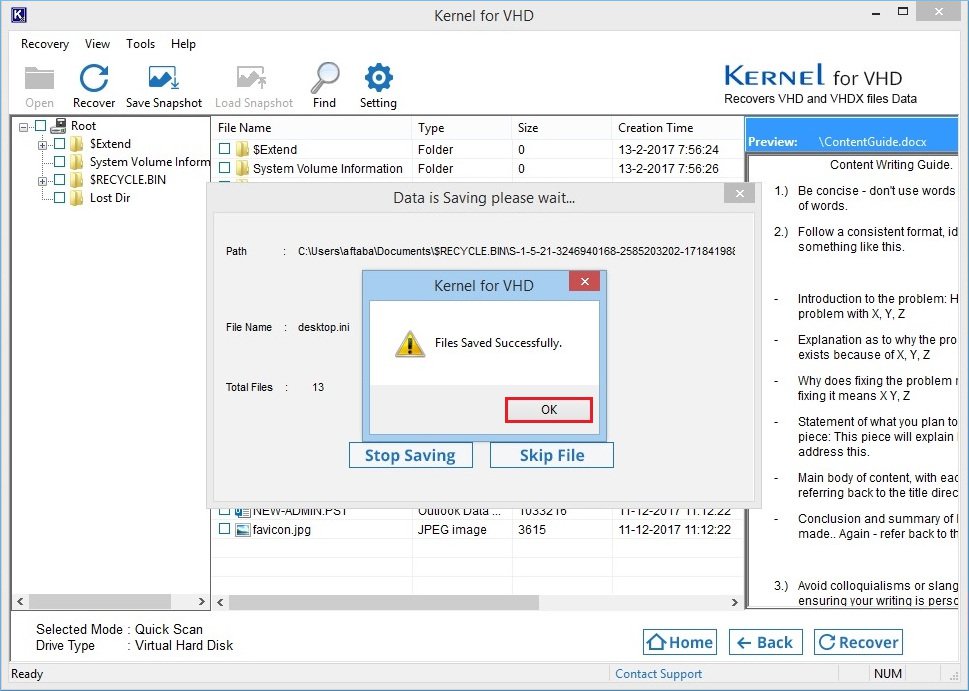The width and height of the screenshot is (969, 691).
Task: Tick the favicon.jpg checkbox
Action: (224, 529)
